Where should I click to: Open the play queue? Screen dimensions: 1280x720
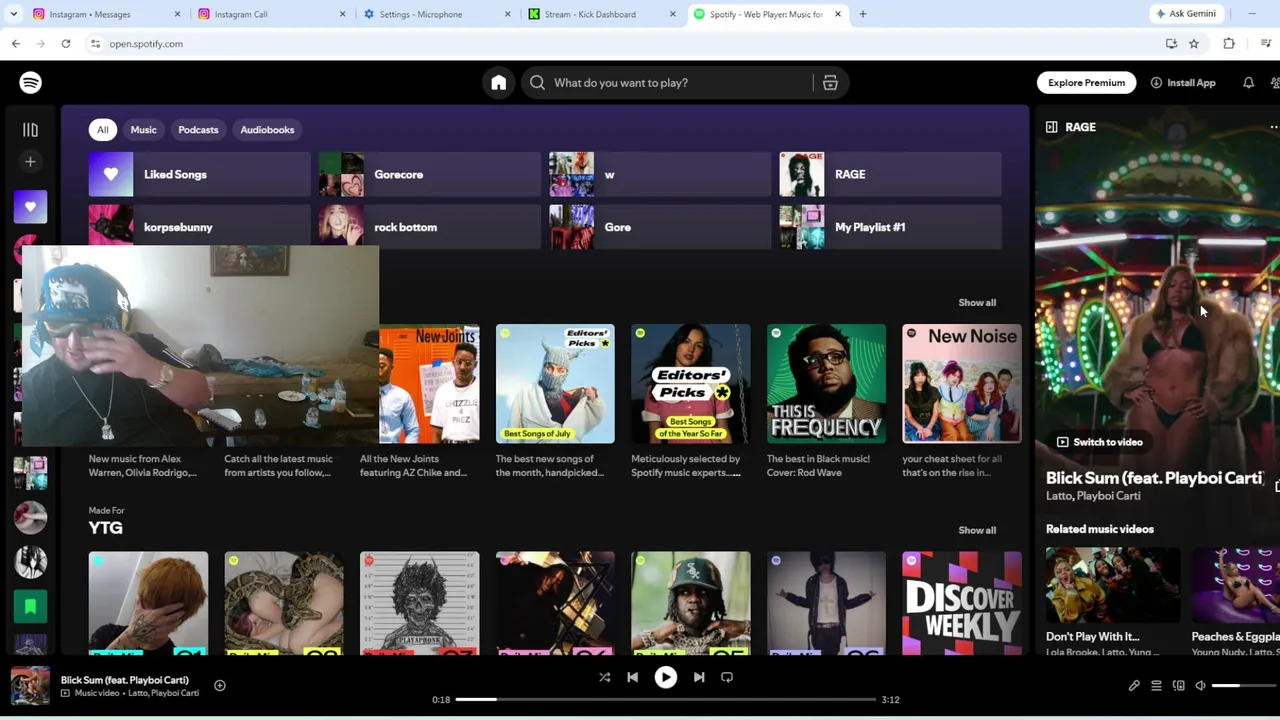coord(1156,686)
